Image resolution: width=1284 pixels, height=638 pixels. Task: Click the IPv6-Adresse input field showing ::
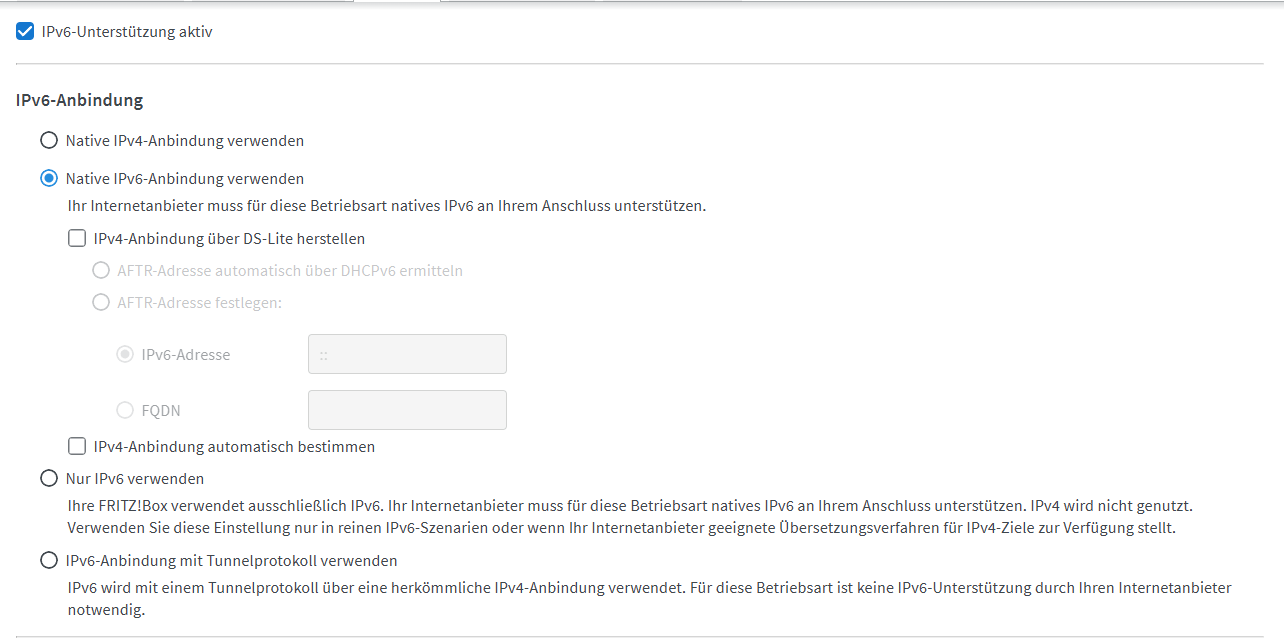click(408, 354)
